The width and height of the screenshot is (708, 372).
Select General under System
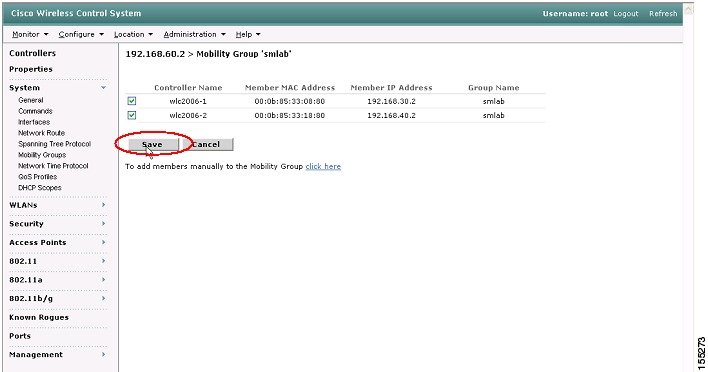(31, 100)
